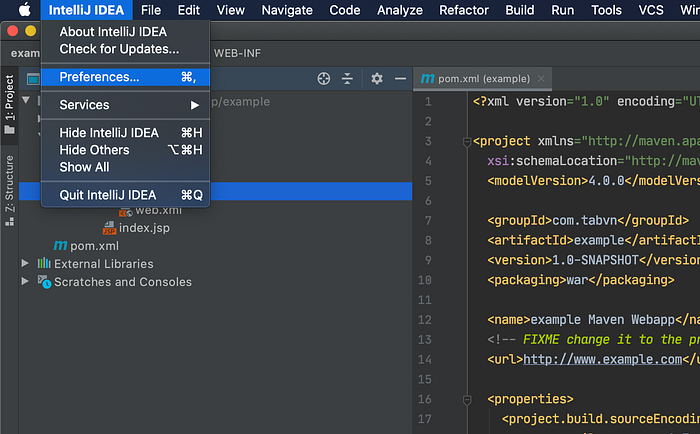Viewport: 700px width, 434px height.
Task: Open Project panel gear settings
Action: 377,78
